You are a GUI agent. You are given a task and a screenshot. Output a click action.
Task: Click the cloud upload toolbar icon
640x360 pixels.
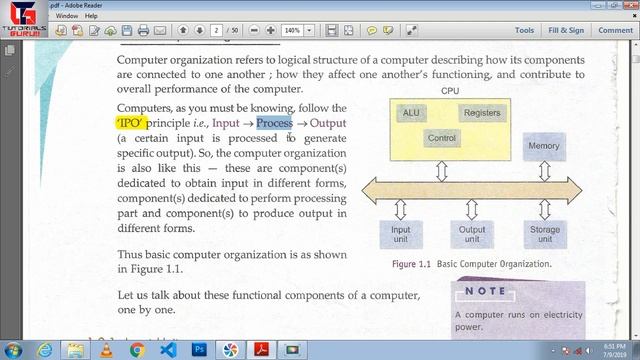tap(111, 30)
